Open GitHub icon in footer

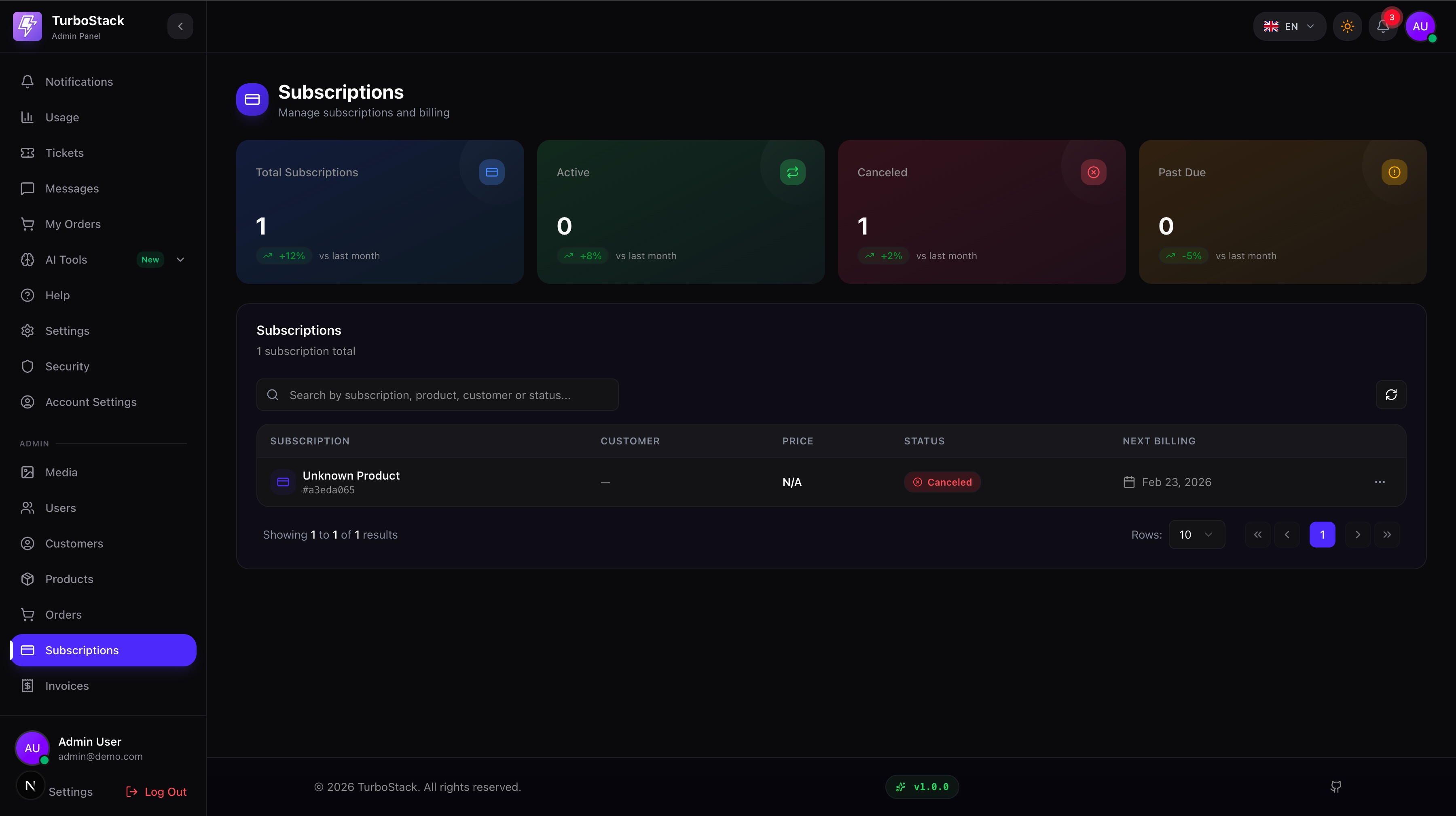pyautogui.click(x=1335, y=786)
